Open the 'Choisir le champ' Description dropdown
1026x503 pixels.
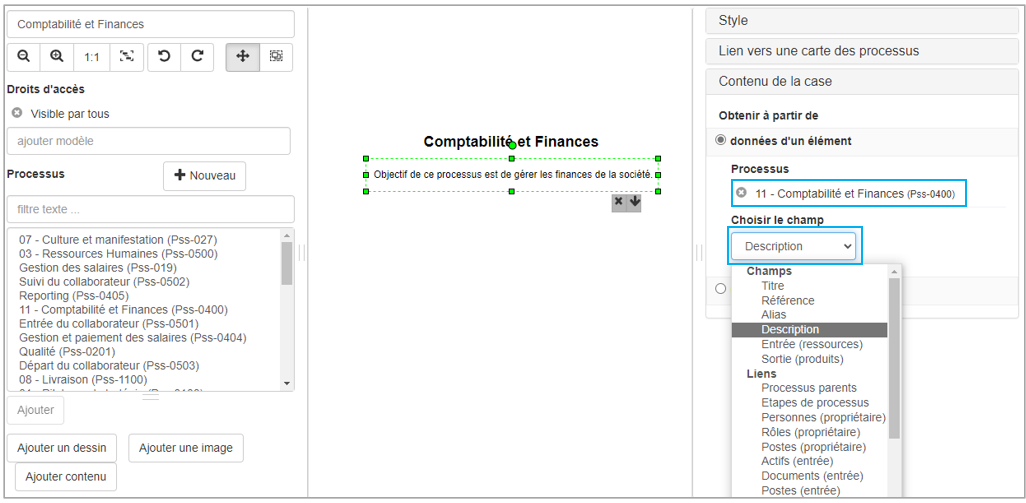793,246
